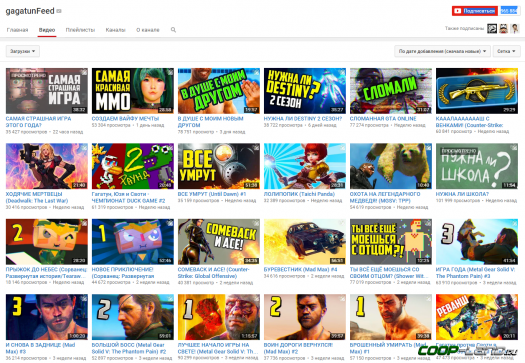Open the ВСЕ УМРУТ video thumbnail

[219, 166]
